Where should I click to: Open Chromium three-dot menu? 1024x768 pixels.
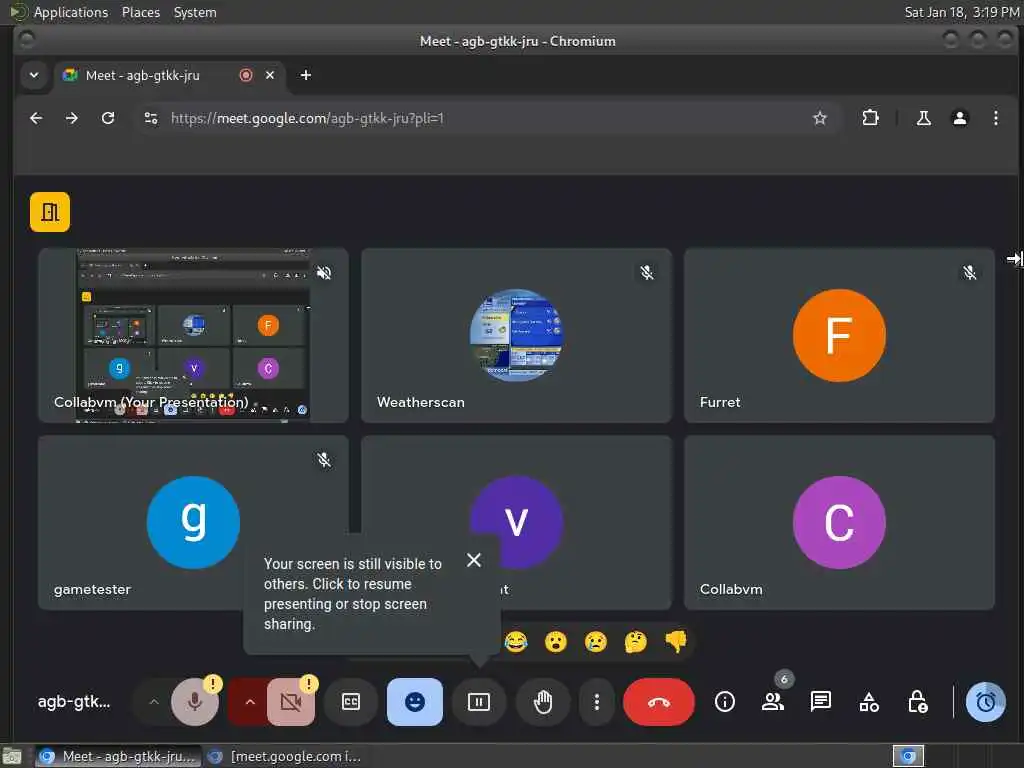[x=995, y=118]
